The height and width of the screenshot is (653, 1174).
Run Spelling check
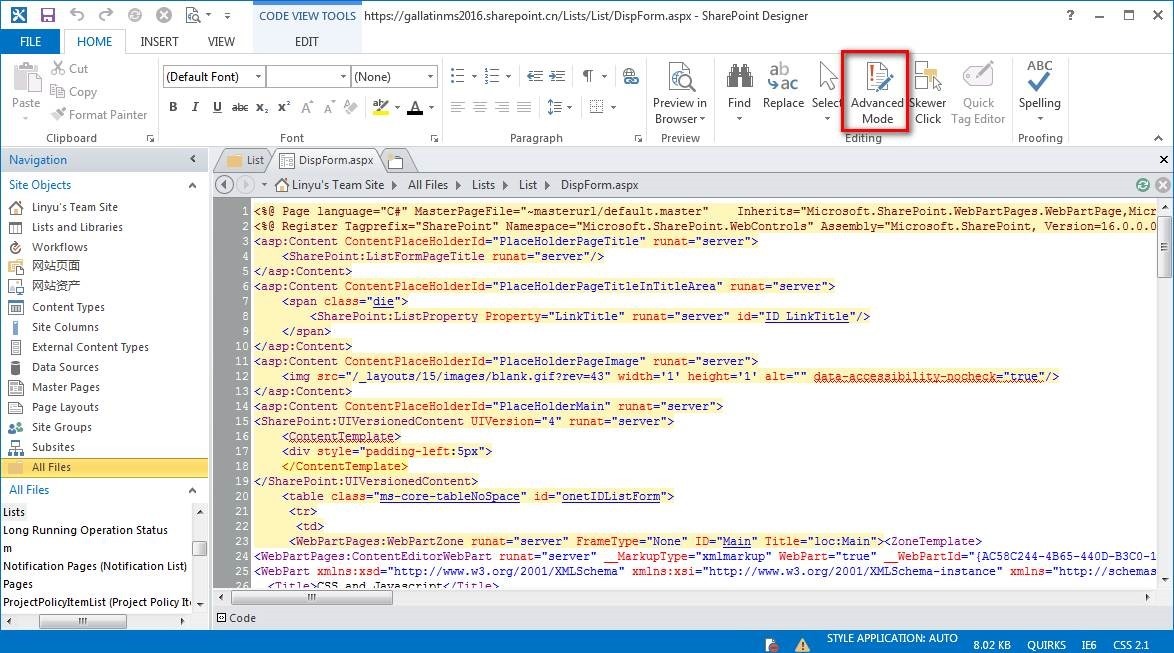[x=1039, y=88]
